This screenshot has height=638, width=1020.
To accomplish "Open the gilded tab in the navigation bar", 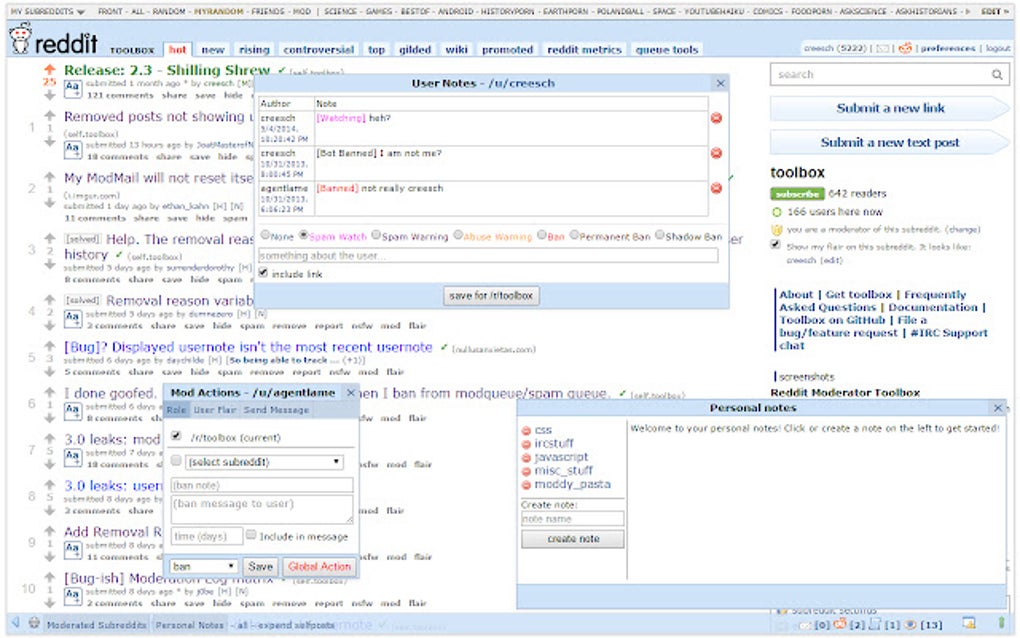I will click(x=414, y=48).
